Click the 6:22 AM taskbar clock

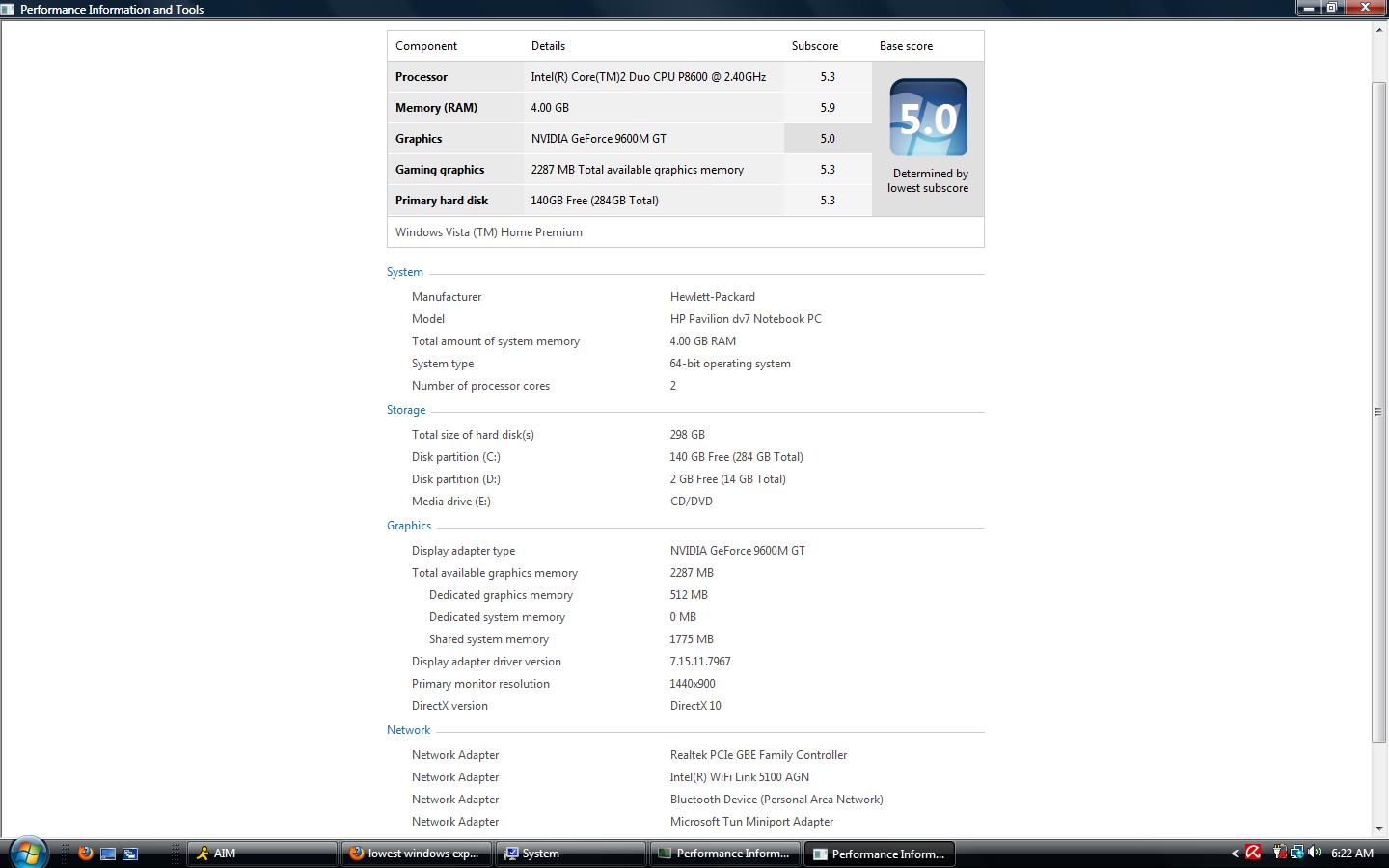click(1352, 854)
